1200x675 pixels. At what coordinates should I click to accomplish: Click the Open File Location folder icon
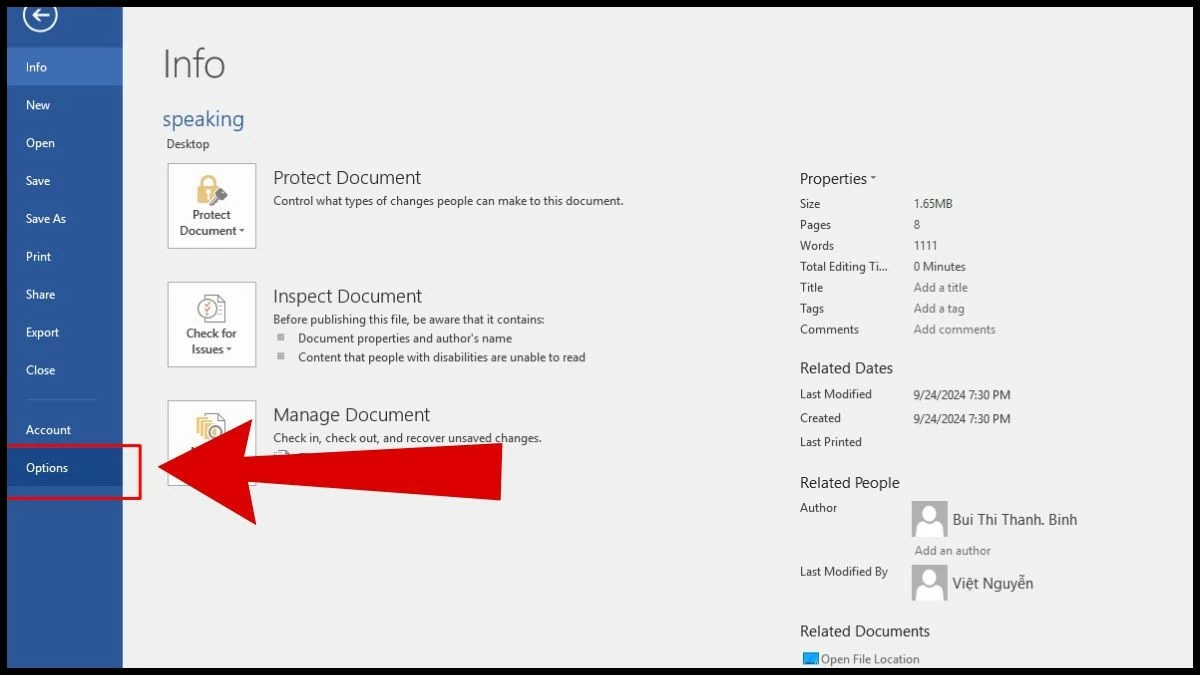810,659
